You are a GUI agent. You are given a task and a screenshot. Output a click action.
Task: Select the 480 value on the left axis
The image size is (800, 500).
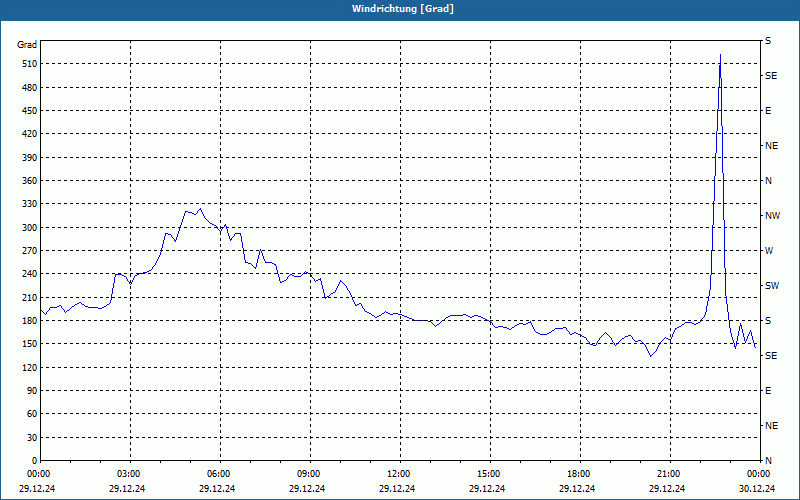click(30, 88)
